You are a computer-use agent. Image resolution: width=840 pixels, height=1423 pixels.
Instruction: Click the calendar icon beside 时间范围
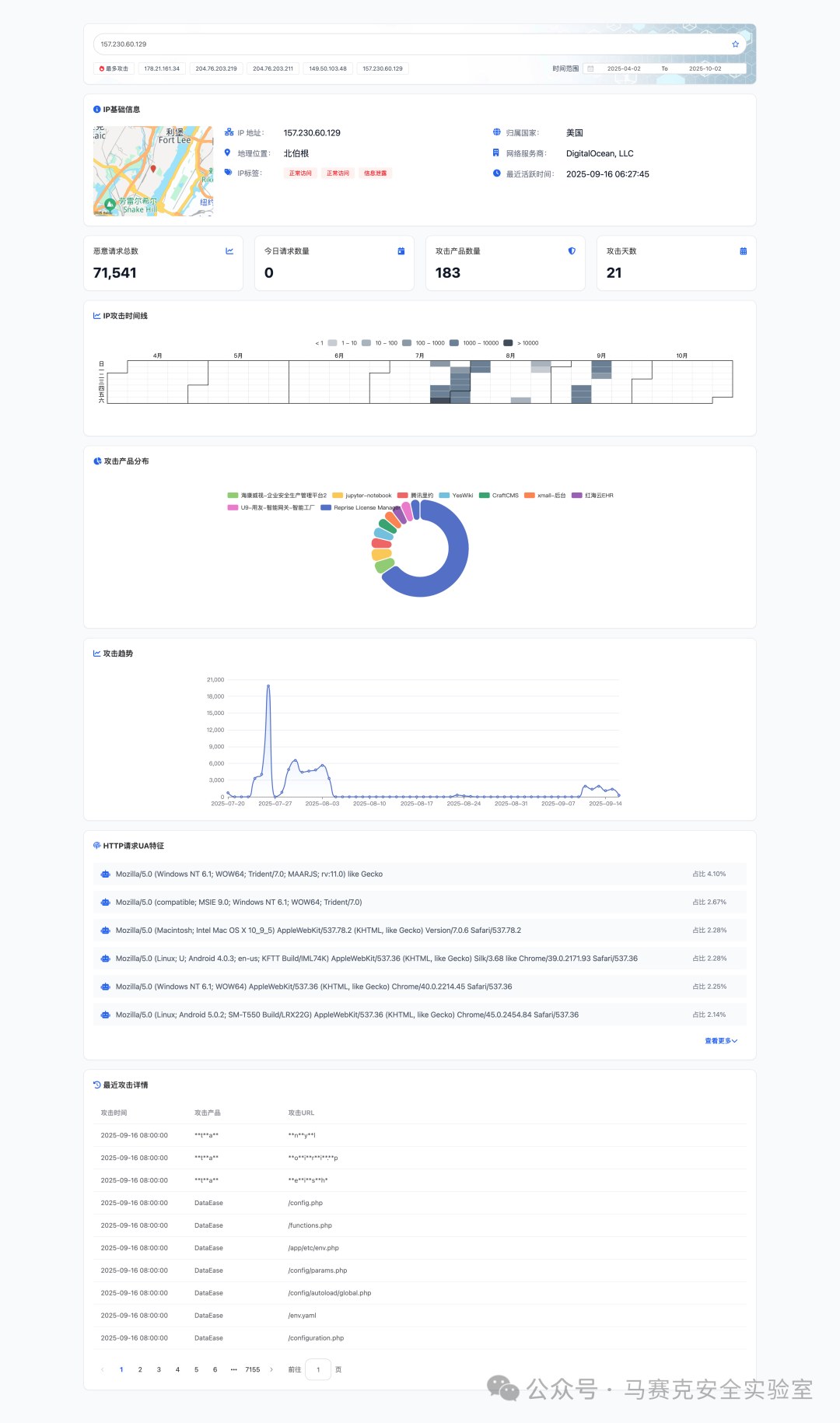click(x=590, y=68)
